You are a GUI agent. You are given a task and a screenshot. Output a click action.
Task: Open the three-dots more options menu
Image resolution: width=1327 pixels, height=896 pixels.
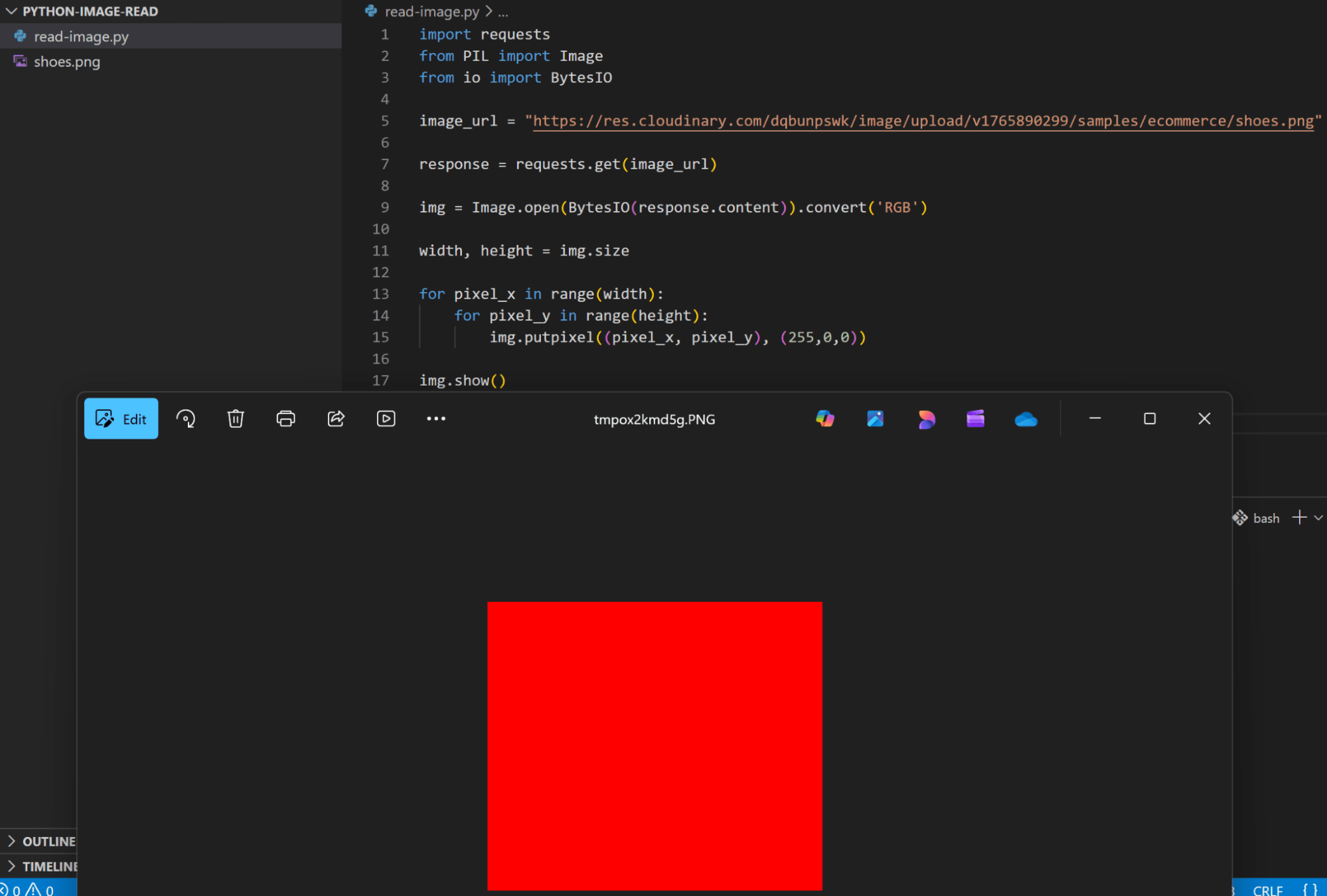pos(435,419)
